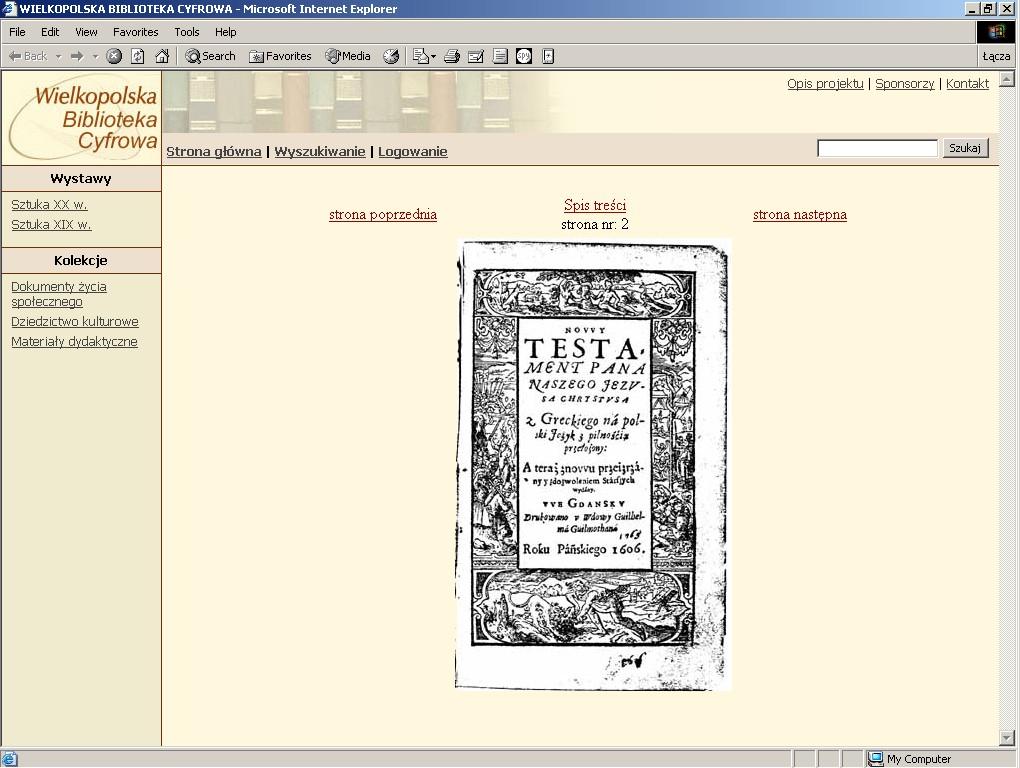Open the Wyszukiwanie link
Viewport: 1020px width, 768px height.
pyautogui.click(x=319, y=152)
